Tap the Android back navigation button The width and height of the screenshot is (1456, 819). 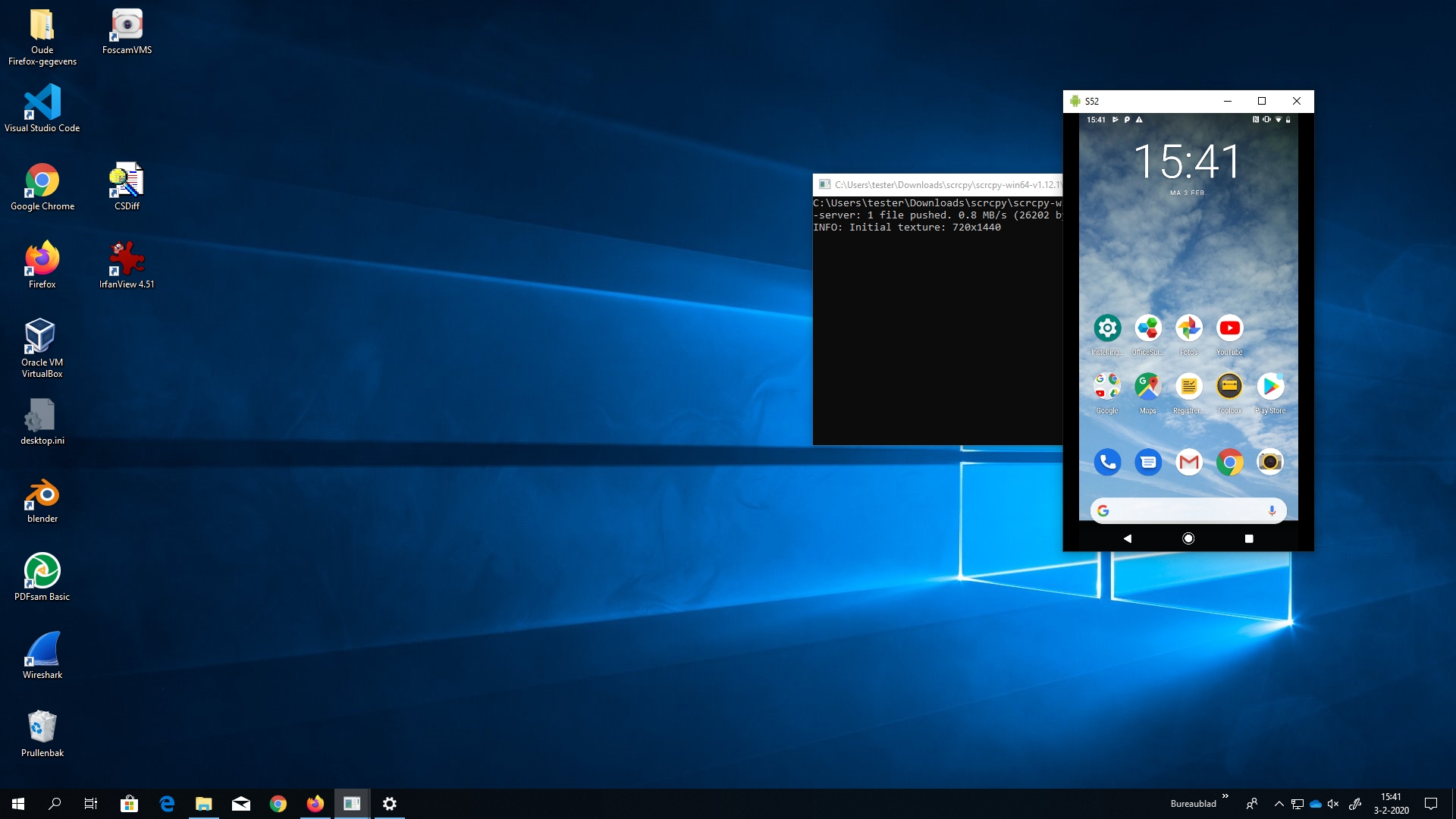[1128, 538]
